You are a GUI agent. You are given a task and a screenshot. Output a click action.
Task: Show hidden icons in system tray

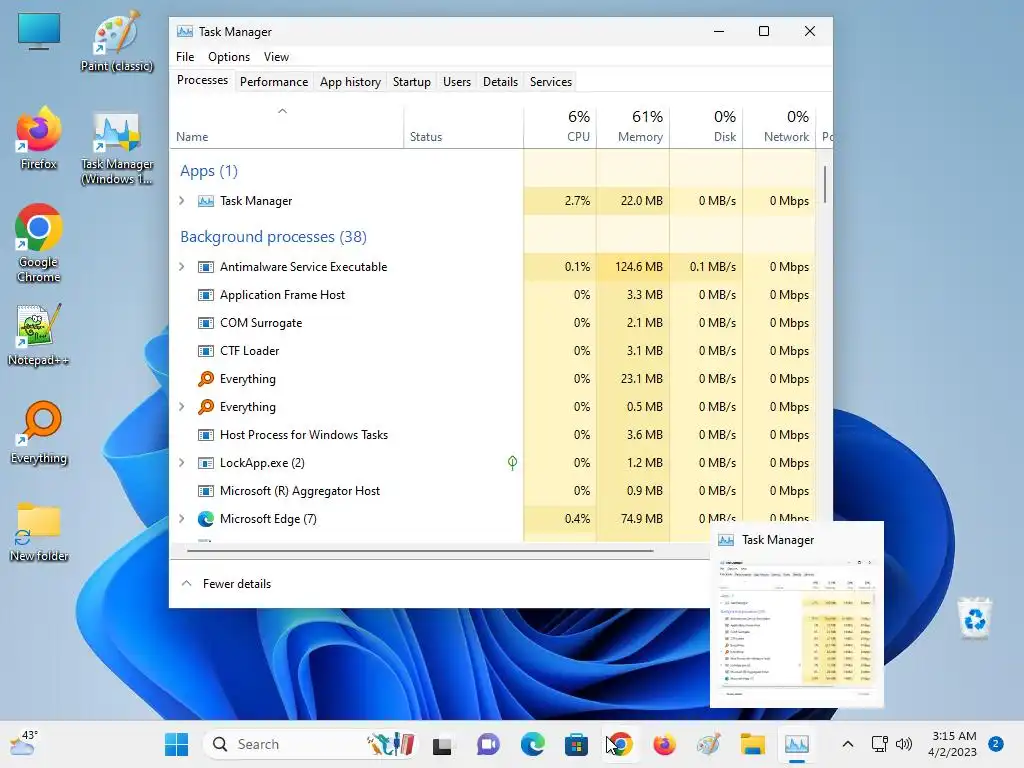click(x=848, y=744)
